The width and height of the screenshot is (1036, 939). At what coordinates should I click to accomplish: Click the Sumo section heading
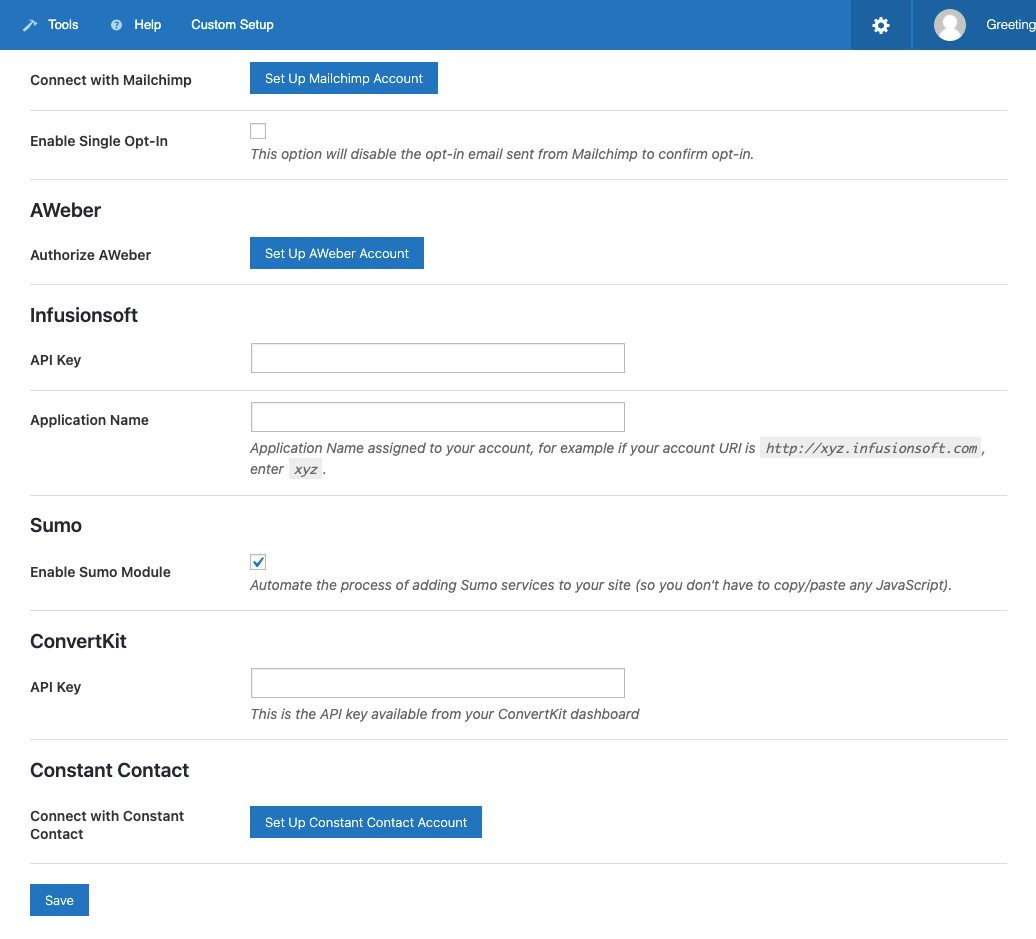click(x=55, y=525)
